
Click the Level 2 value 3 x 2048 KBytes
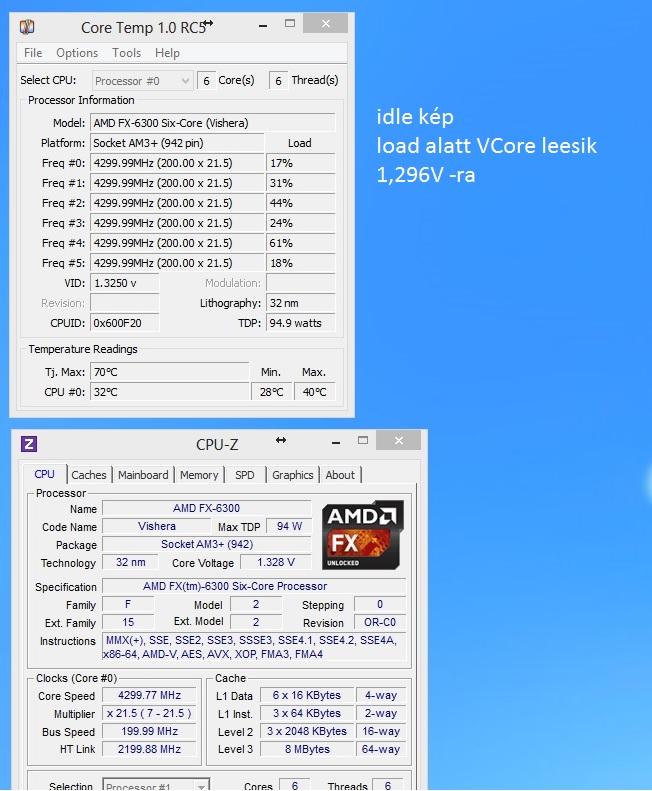coord(307,731)
